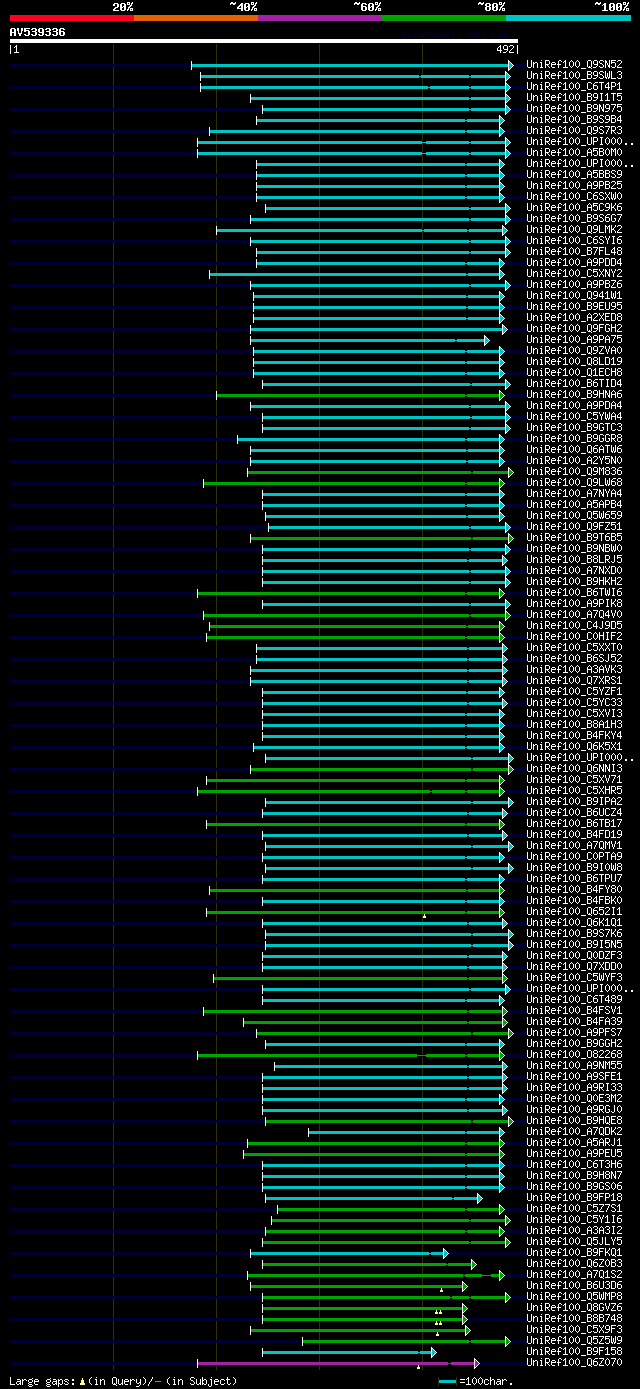
Task: Open hit UniRef100_C6T4P1
Action: pos(574,86)
